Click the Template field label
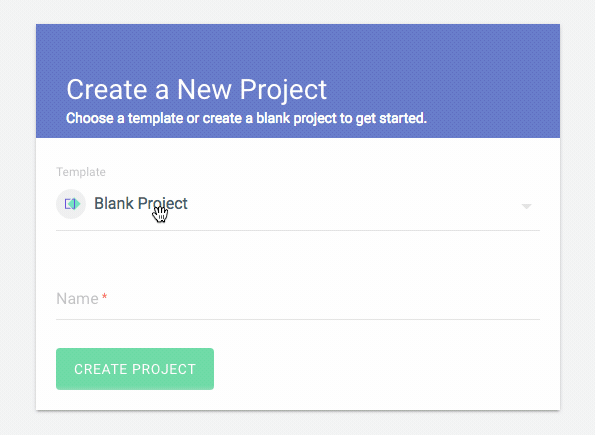The image size is (595, 435). click(81, 172)
